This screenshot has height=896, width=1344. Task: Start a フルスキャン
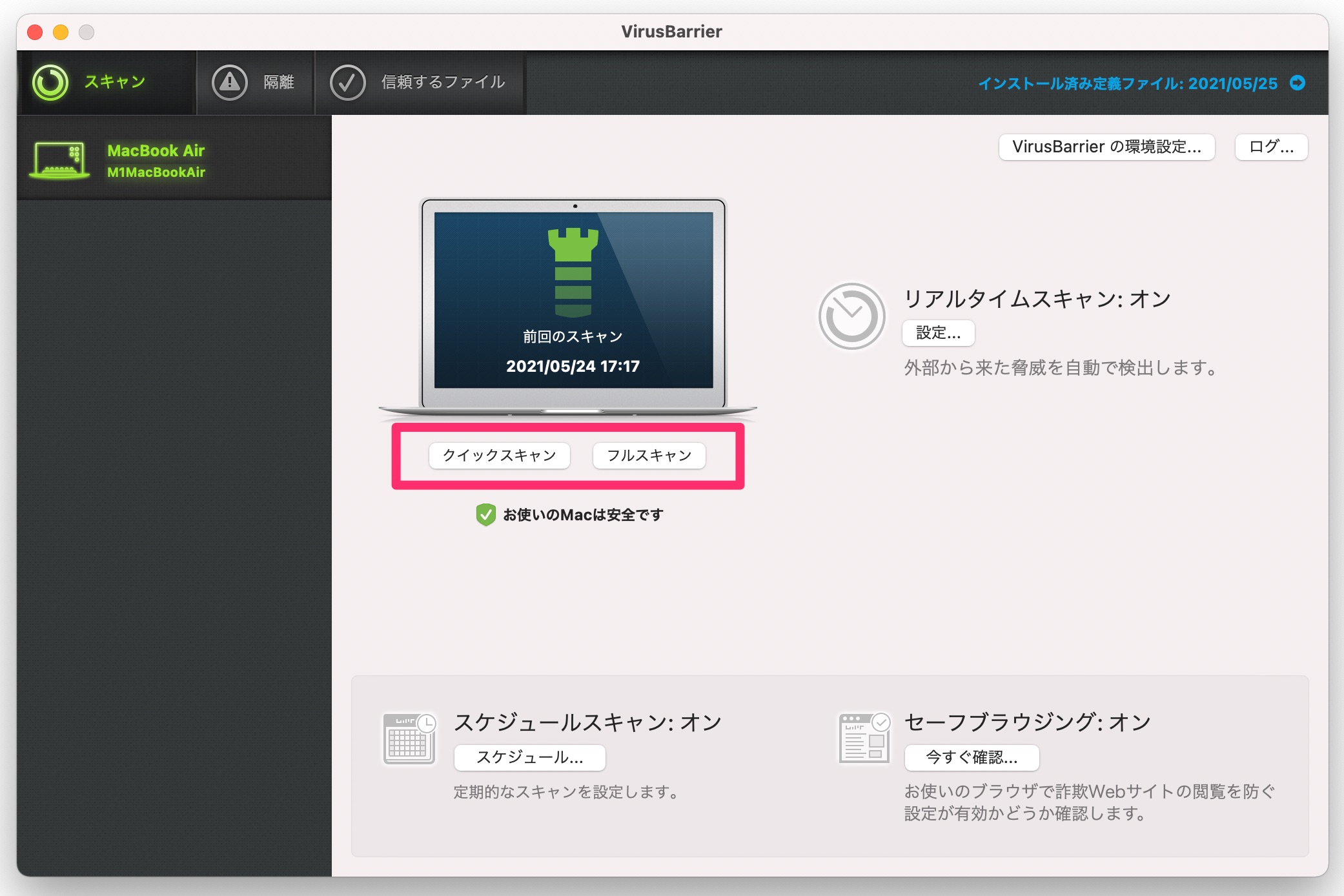[649, 456]
